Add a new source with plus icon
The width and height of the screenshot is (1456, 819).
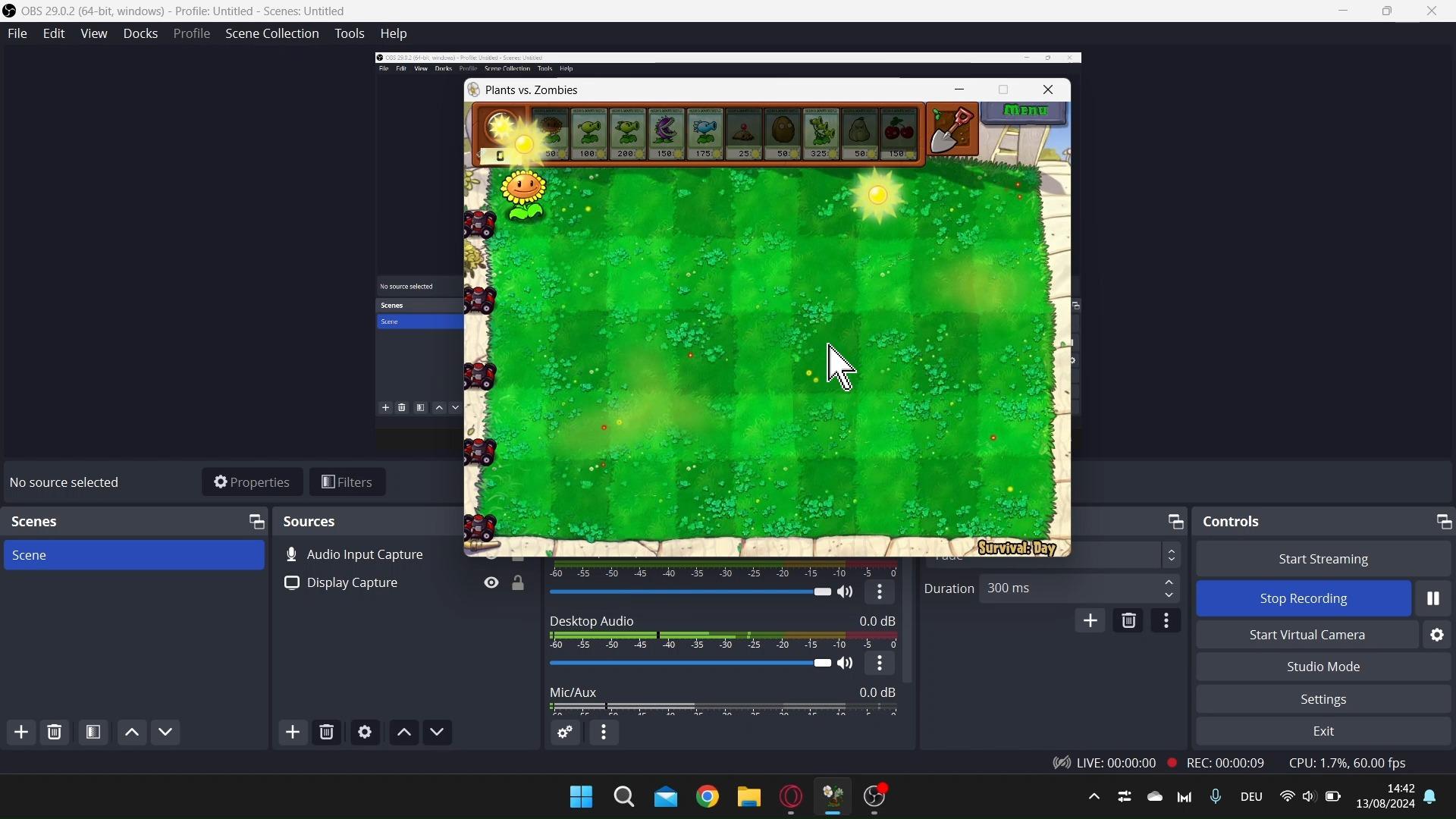pyautogui.click(x=293, y=733)
